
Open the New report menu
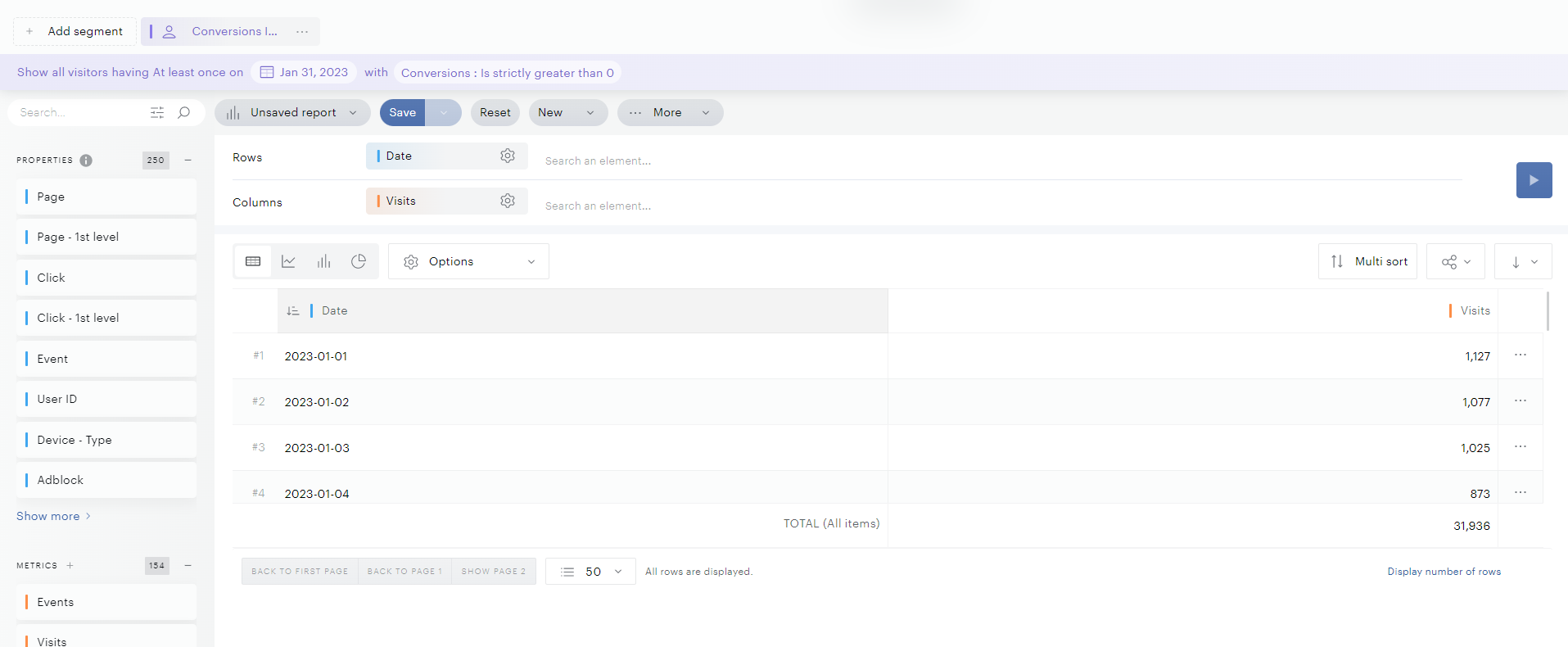tap(567, 112)
